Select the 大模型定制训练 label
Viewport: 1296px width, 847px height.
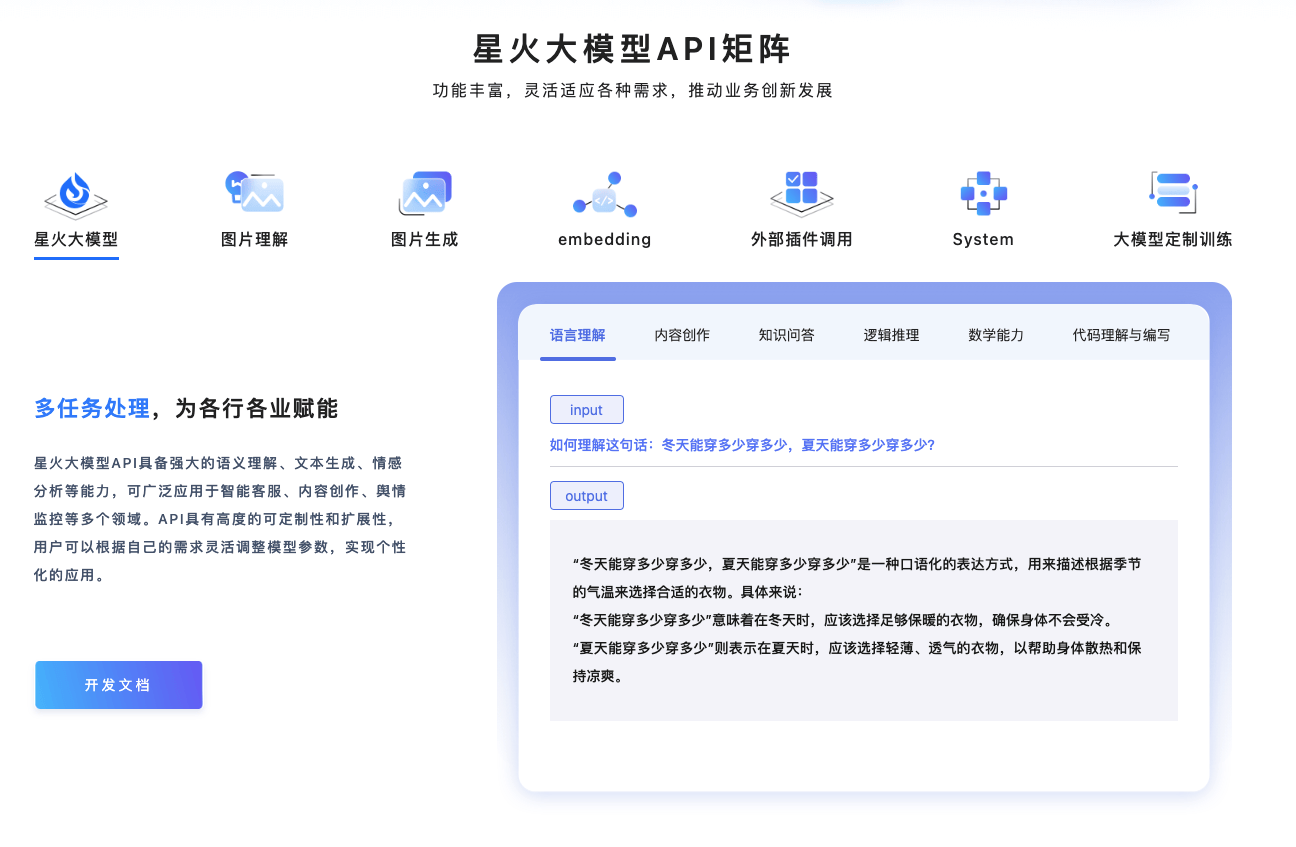[1173, 240]
